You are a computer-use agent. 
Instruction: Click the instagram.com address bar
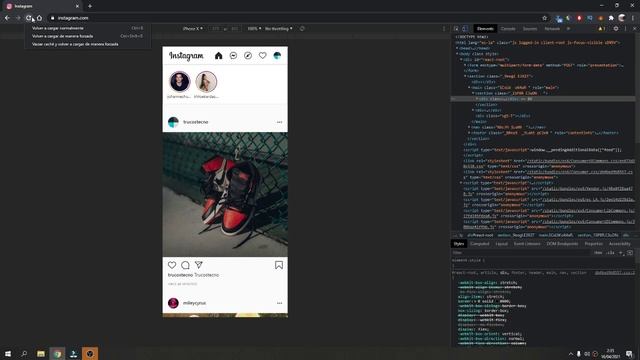coord(294,18)
